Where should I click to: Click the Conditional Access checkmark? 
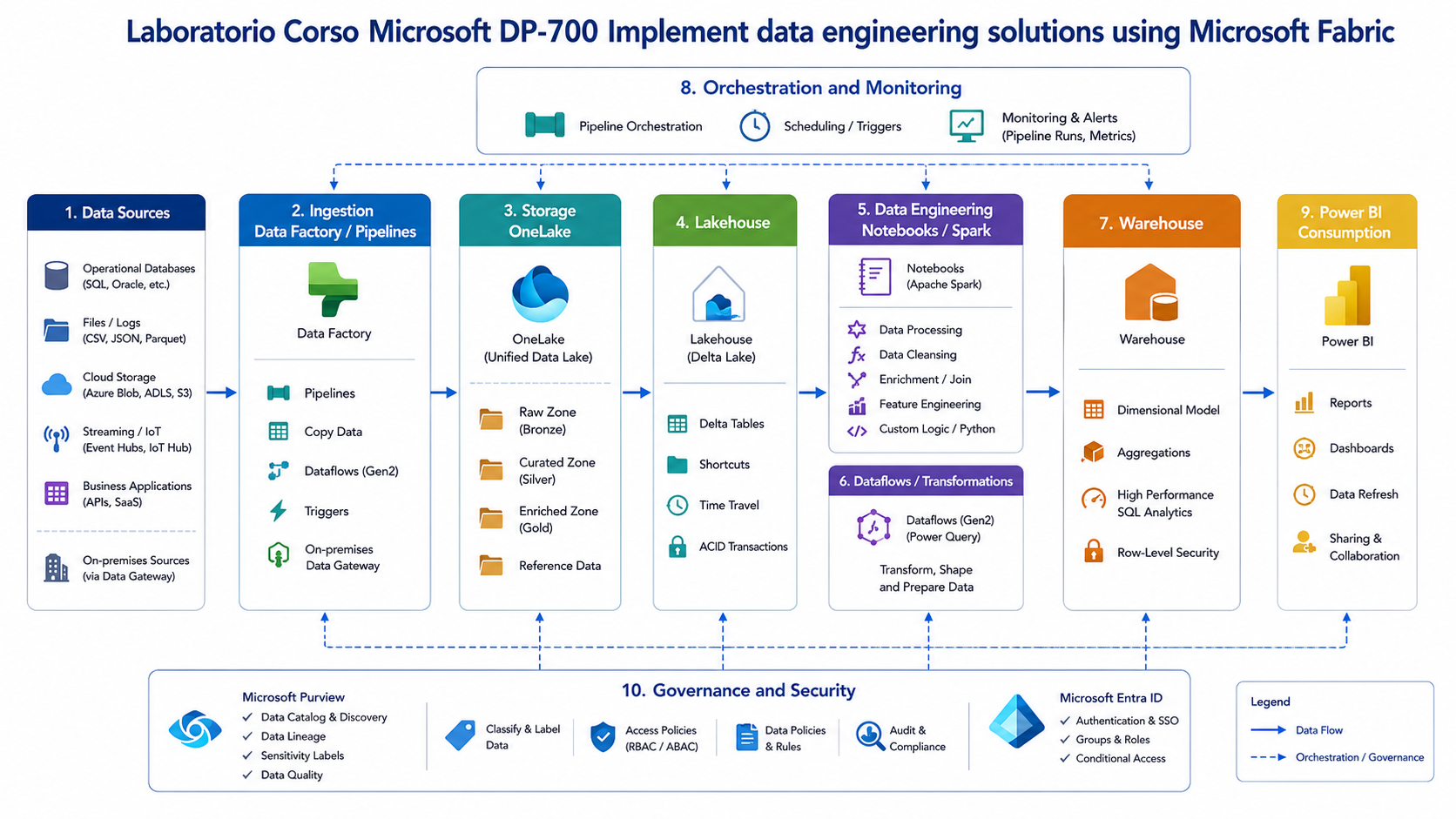1064,758
